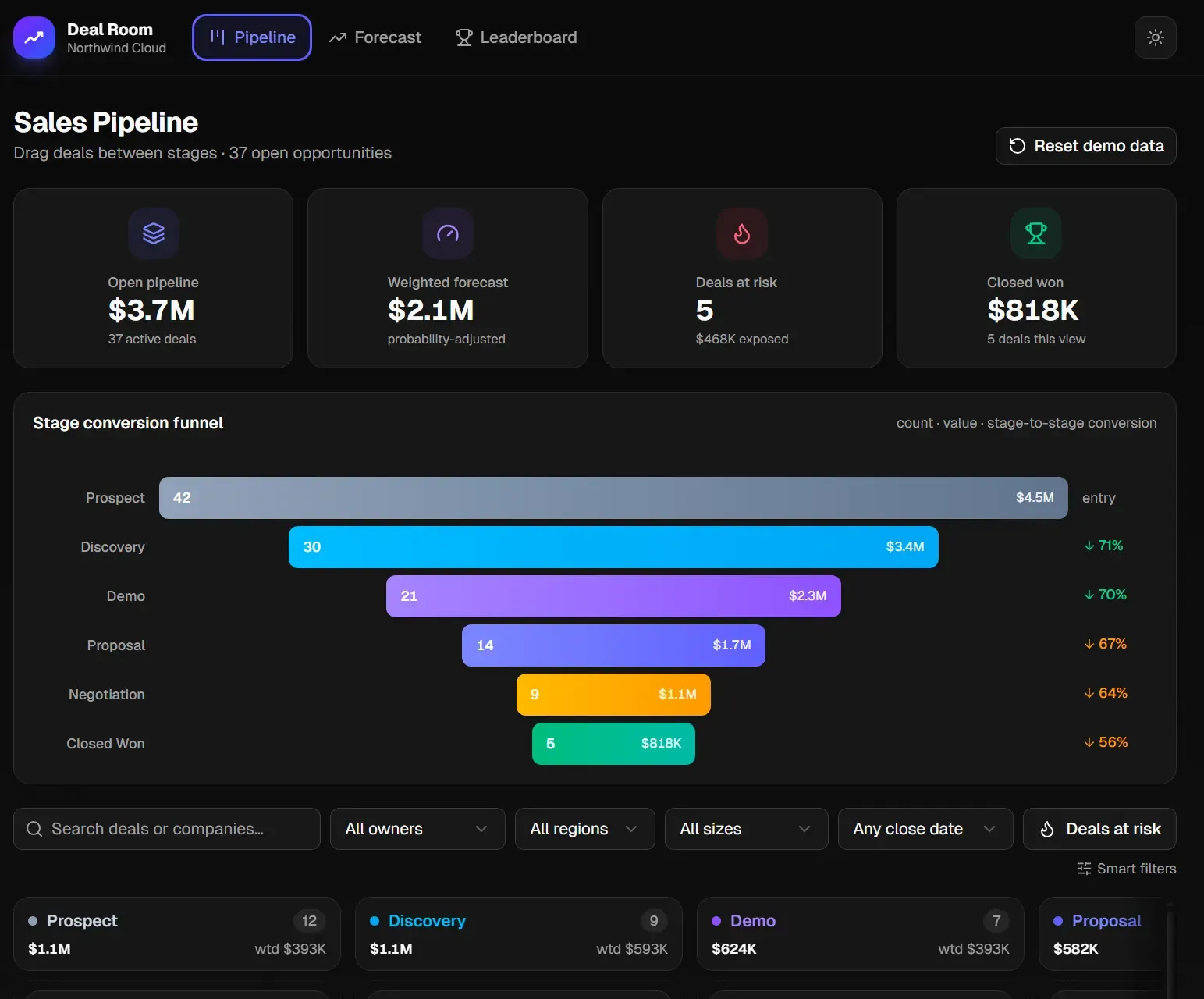Screen dimensions: 1204x999
Task: Click the Open pipeline layers icon
Action: click(x=154, y=233)
